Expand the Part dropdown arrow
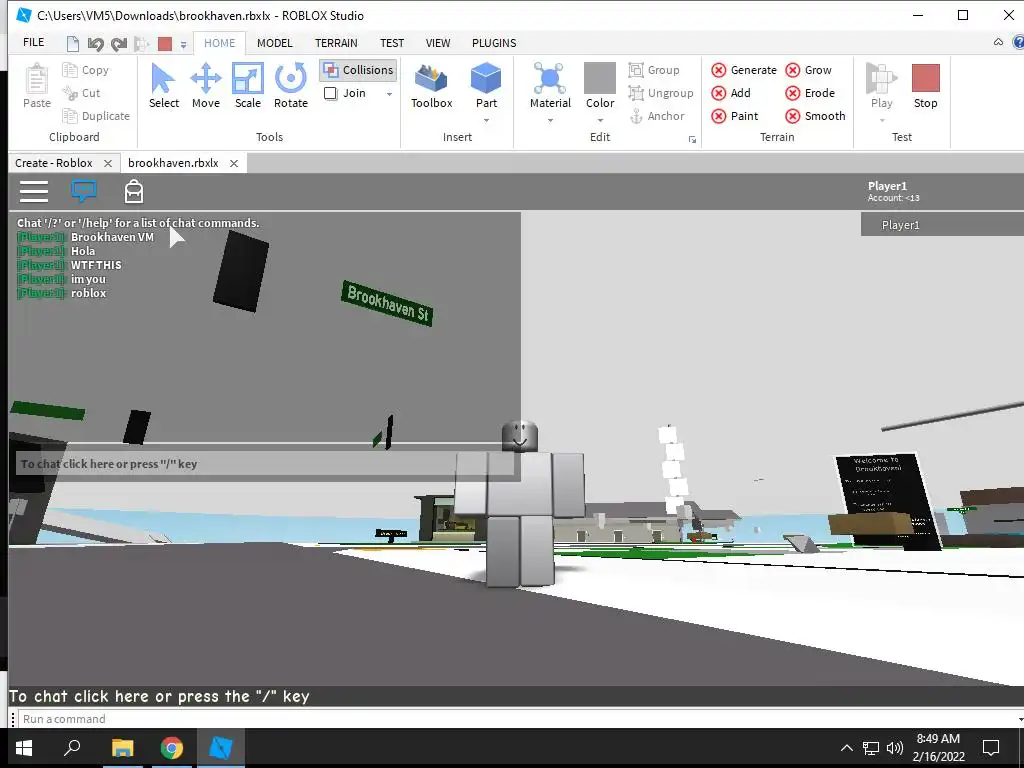 tap(486, 120)
